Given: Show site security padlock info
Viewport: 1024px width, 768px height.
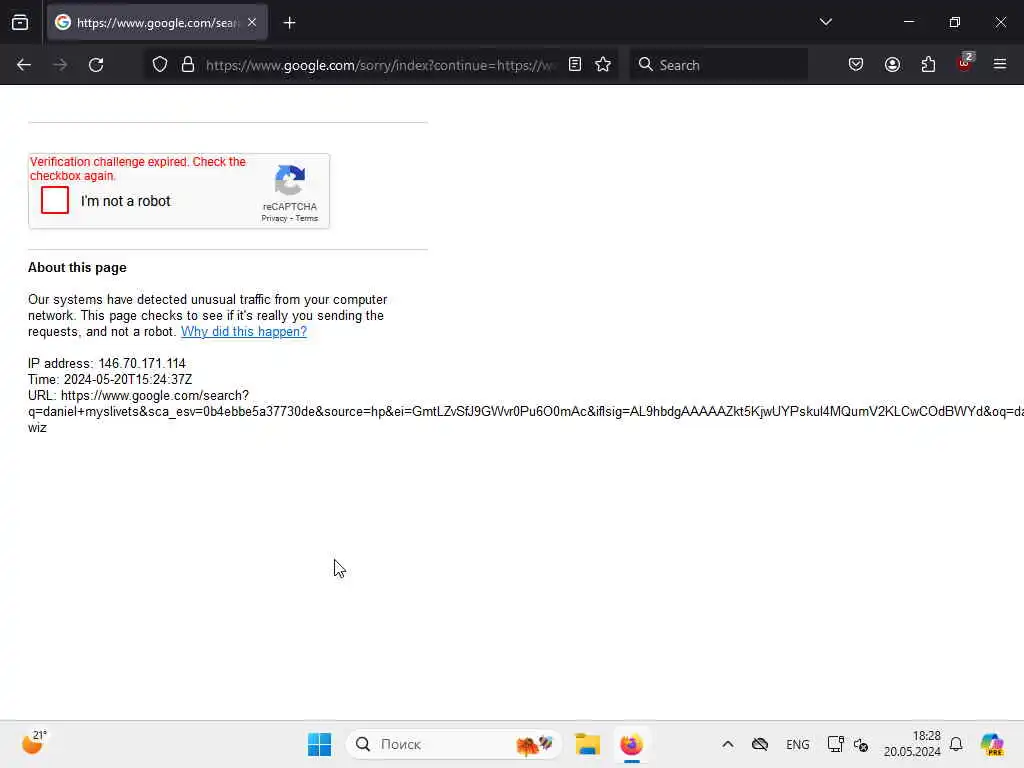Looking at the screenshot, I should pos(188,65).
